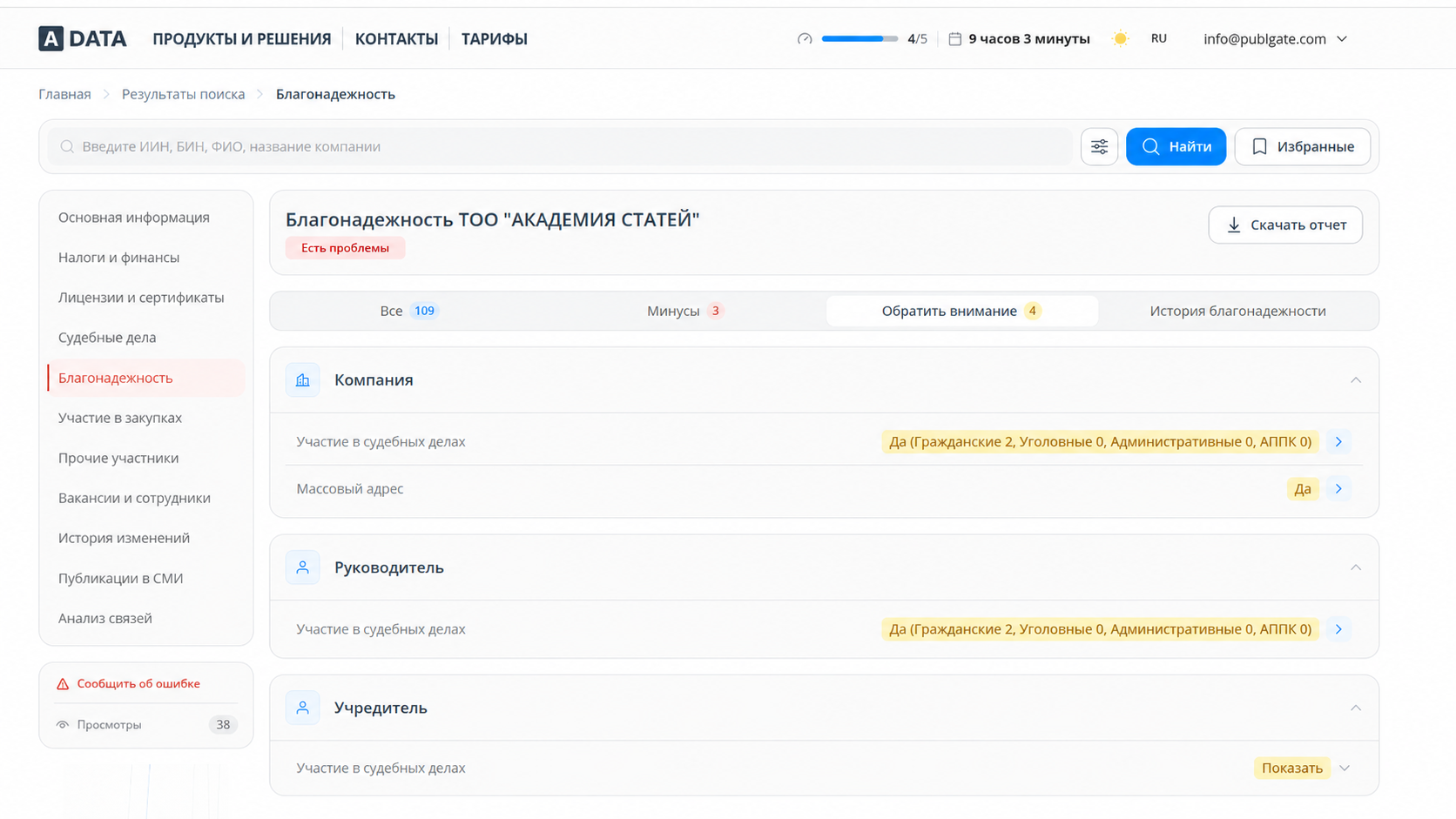Collapse the Компания section
The image size is (1456, 819).
tap(1356, 380)
